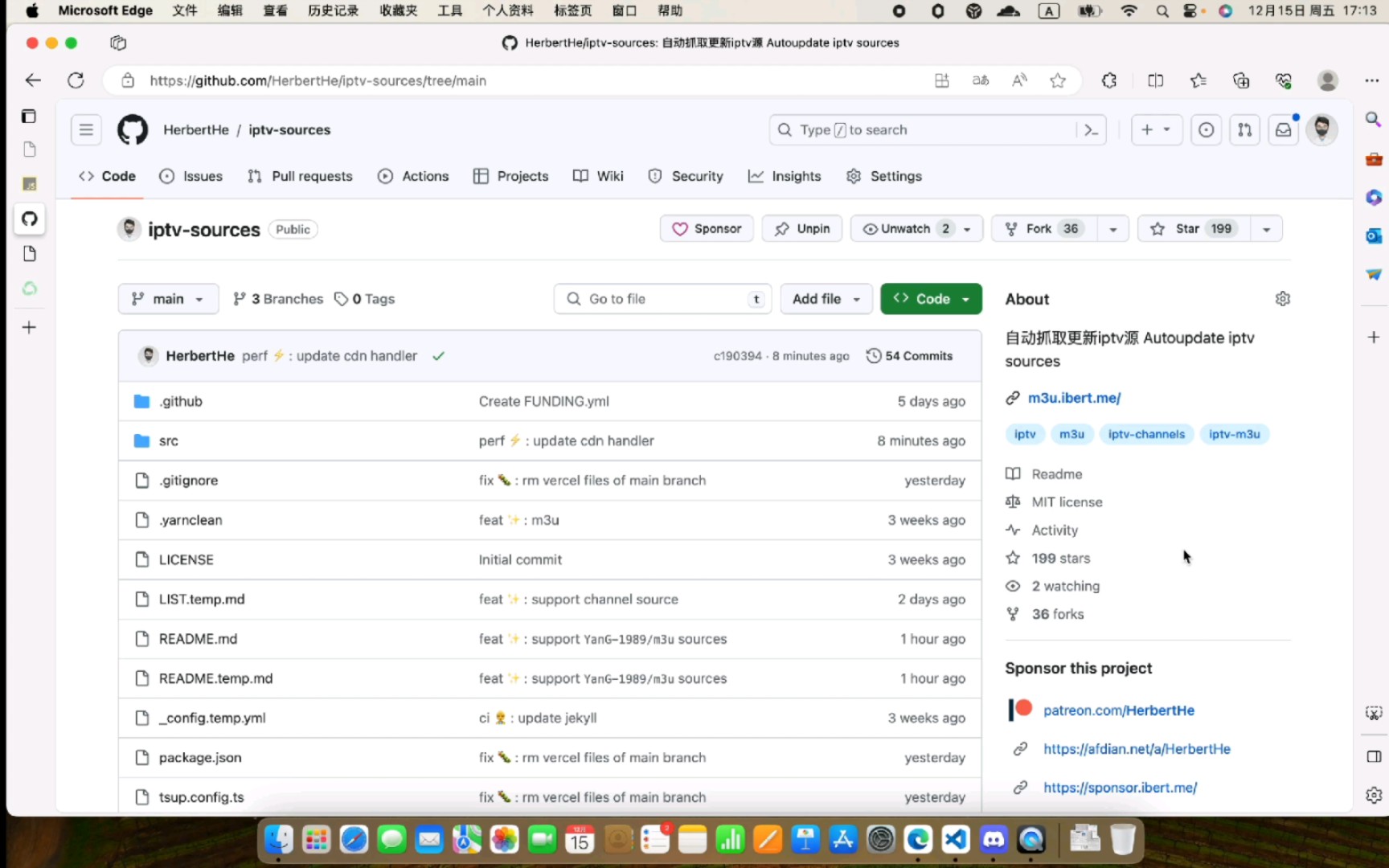
Task: Open the MIT license link in About
Action: [1067, 502]
